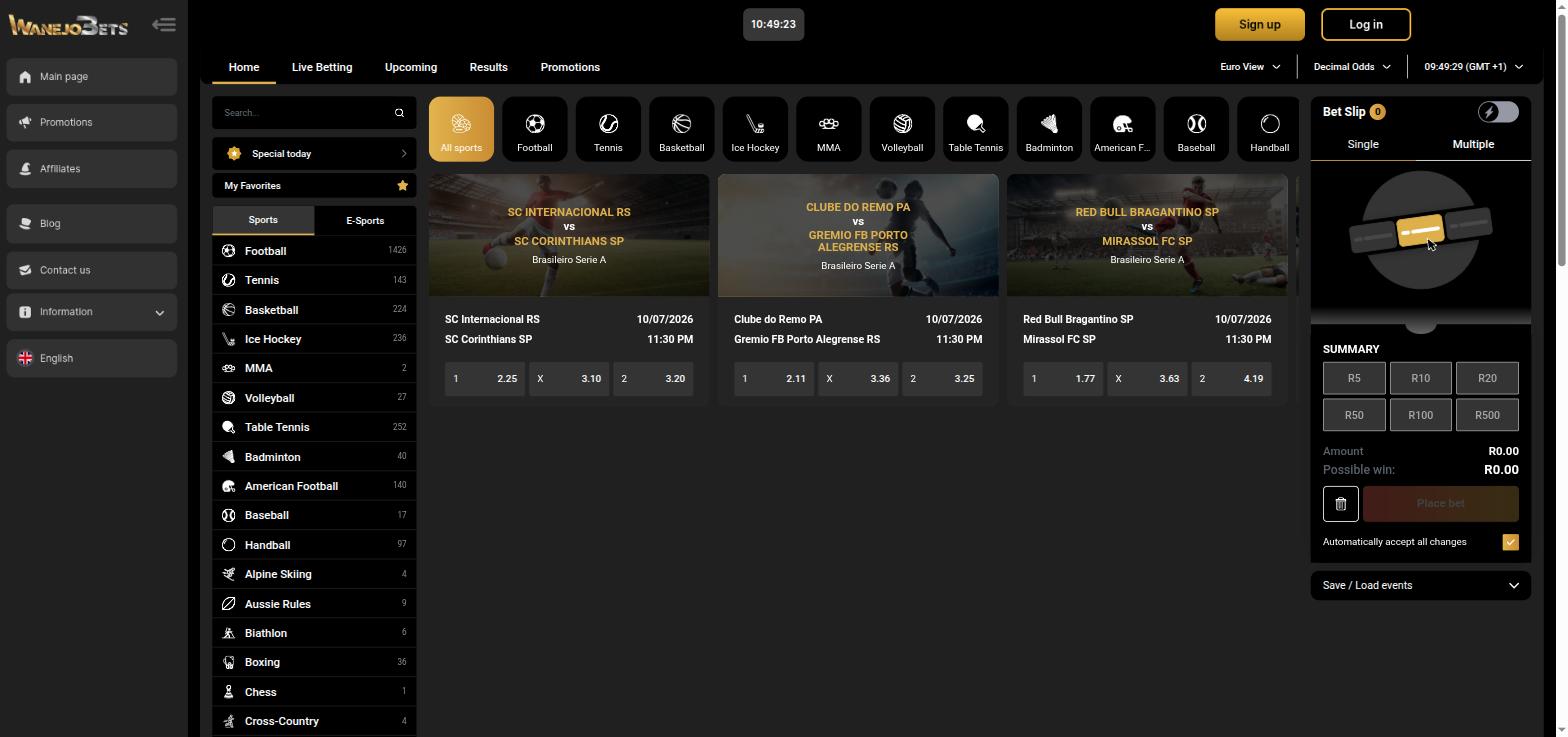Select the Volleyball icon tile
Viewport: 1568px width, 737px height.
click(902, 129)
